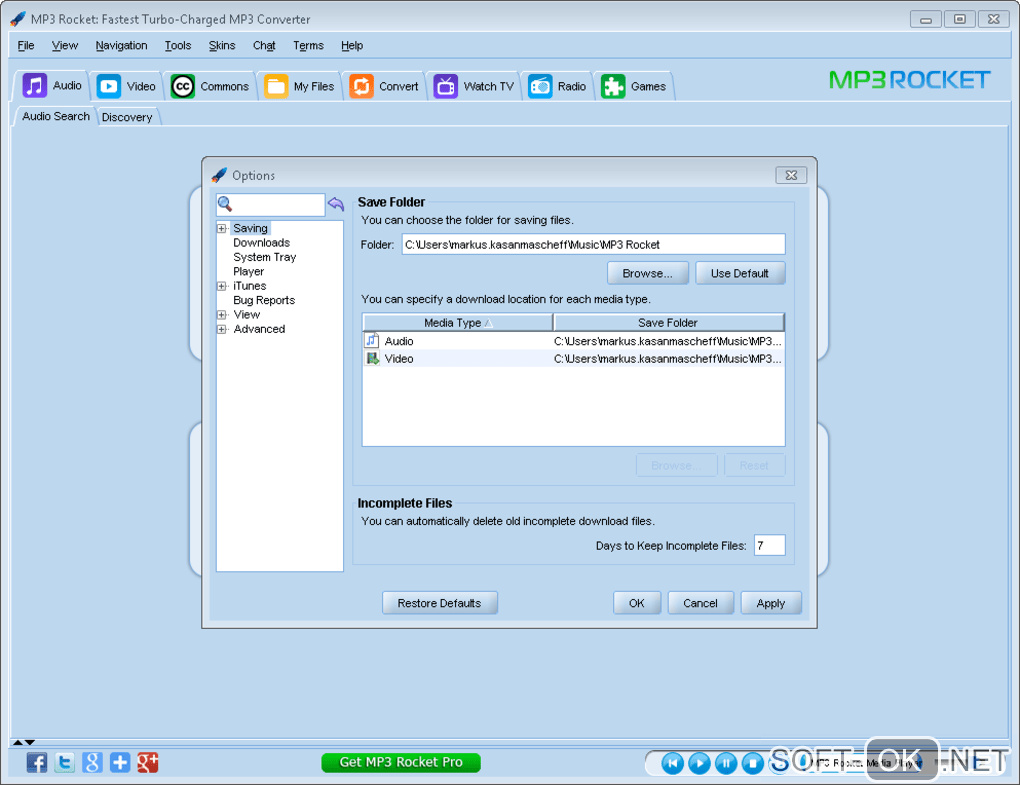
Task: Select the Audio Search subtab
Action: click(x=55, y=116)
